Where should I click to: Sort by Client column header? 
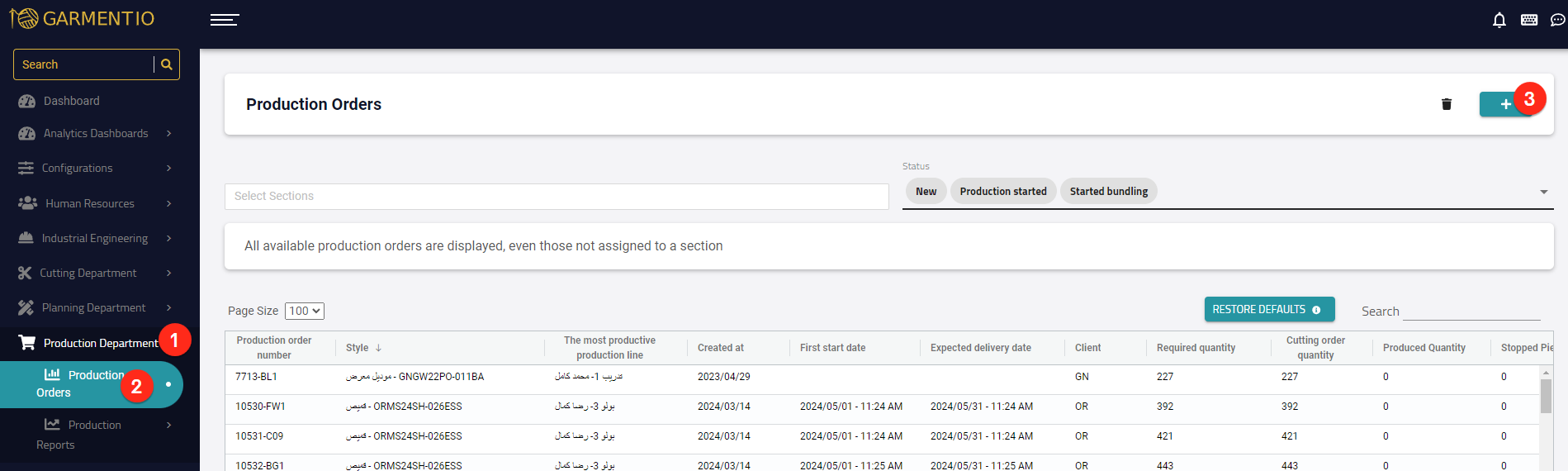coord(1087,348)
